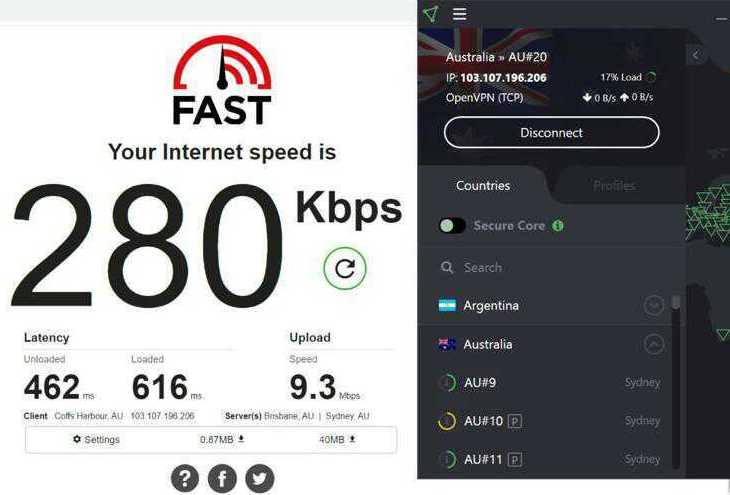The height and width of the screenshot is (495, 730).
Task: Collapse the Australia server list
Action: 654,345
